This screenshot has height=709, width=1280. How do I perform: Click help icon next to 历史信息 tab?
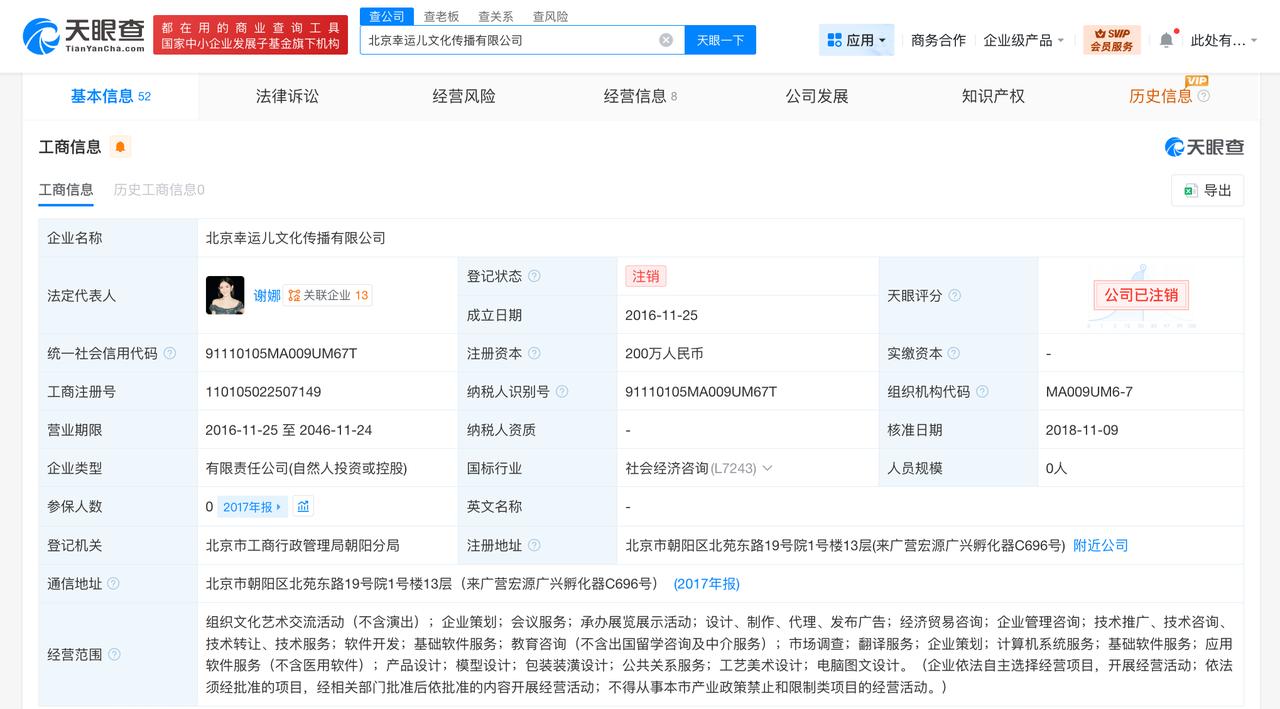(1203, 96)
